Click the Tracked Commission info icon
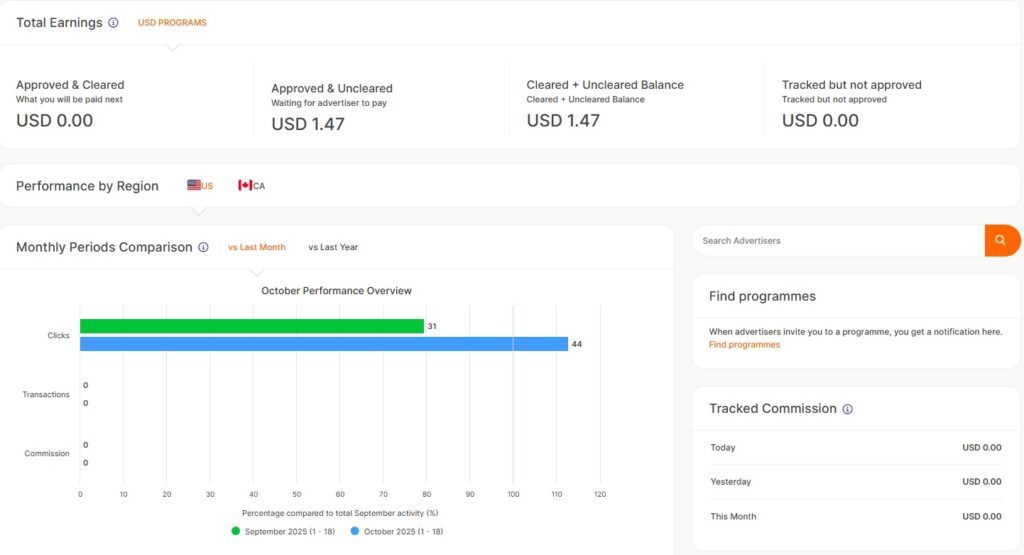The height and width of the screenshot is (555, 1024). point(848,409)
